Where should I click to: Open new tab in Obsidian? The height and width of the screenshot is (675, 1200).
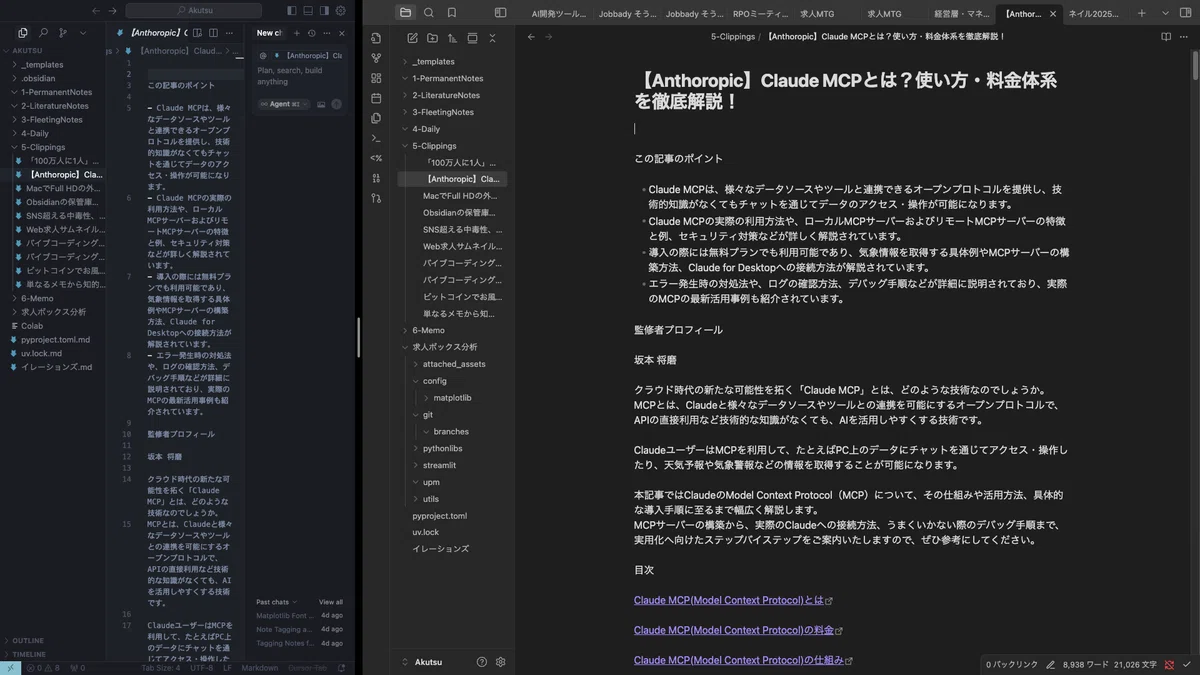[x=1142, y=14]
